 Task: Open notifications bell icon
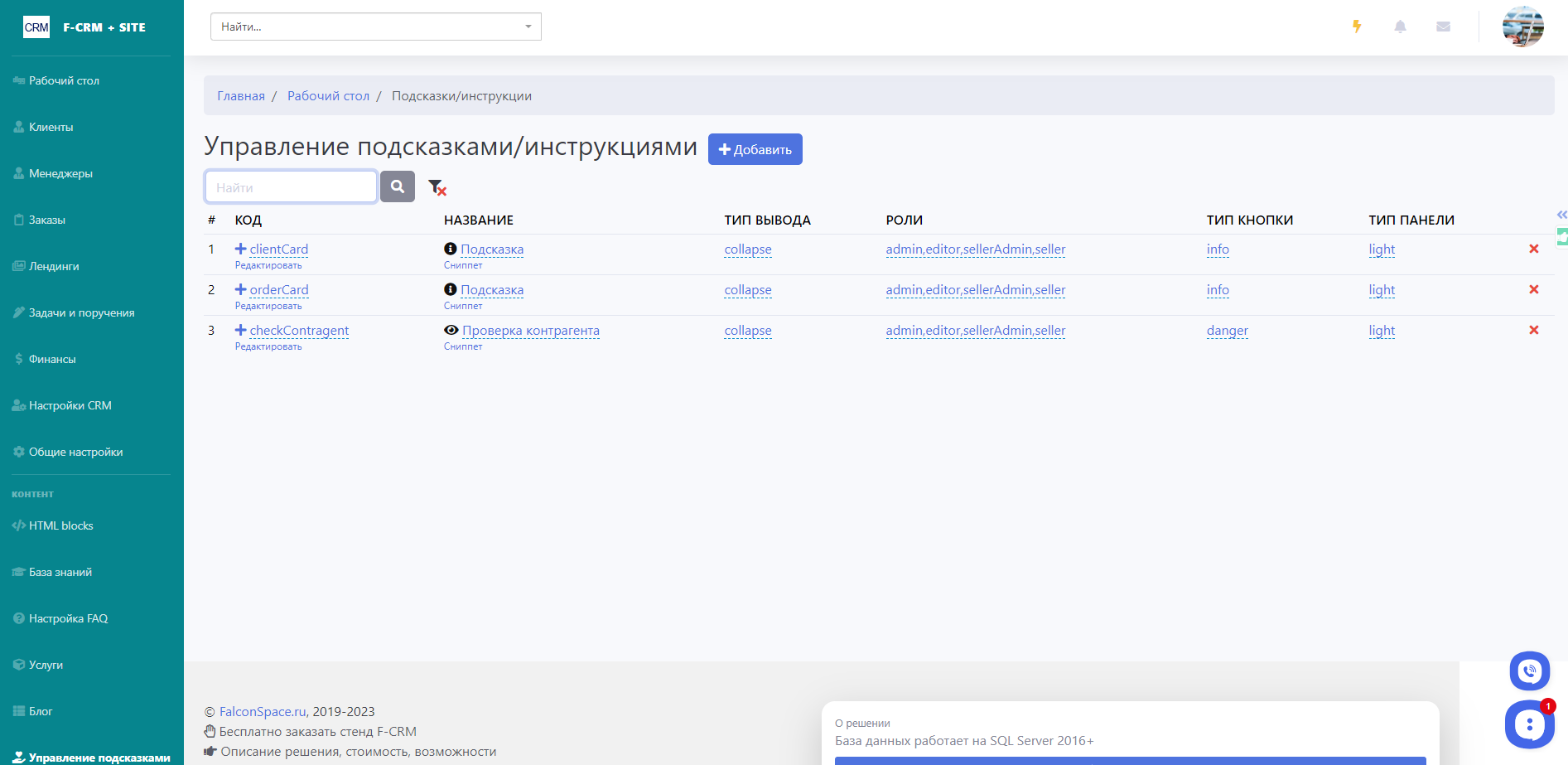[1400, 27]
